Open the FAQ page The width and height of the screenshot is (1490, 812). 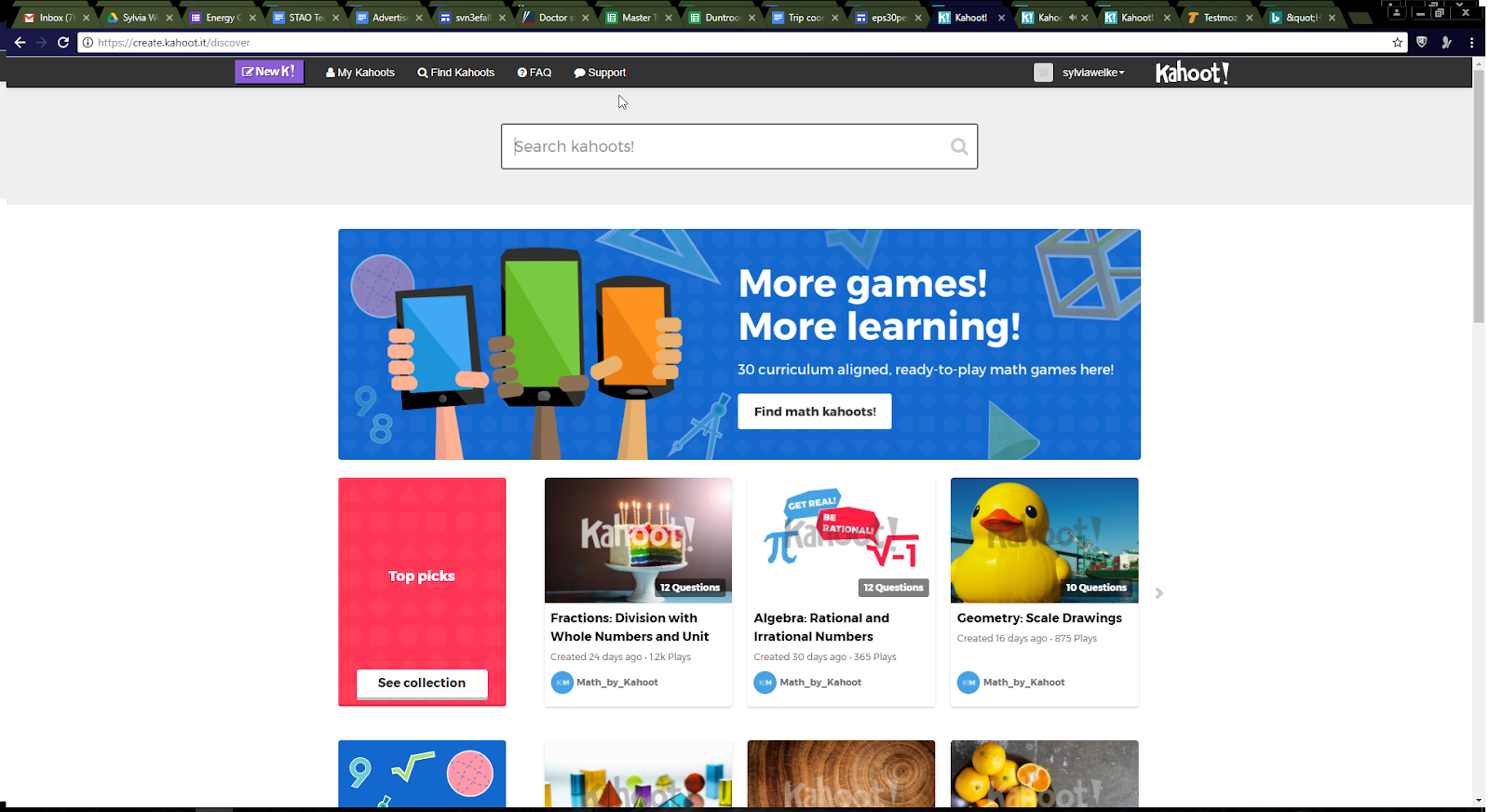tap(535, 73)
